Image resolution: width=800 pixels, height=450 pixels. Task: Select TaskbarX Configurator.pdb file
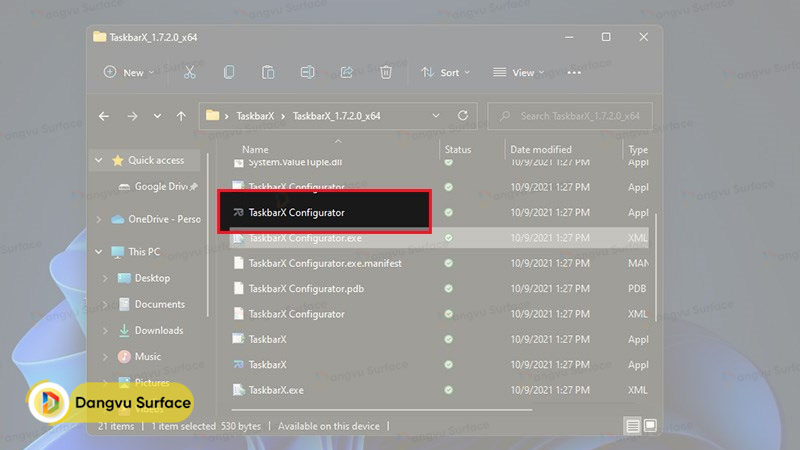pos(439,289)
